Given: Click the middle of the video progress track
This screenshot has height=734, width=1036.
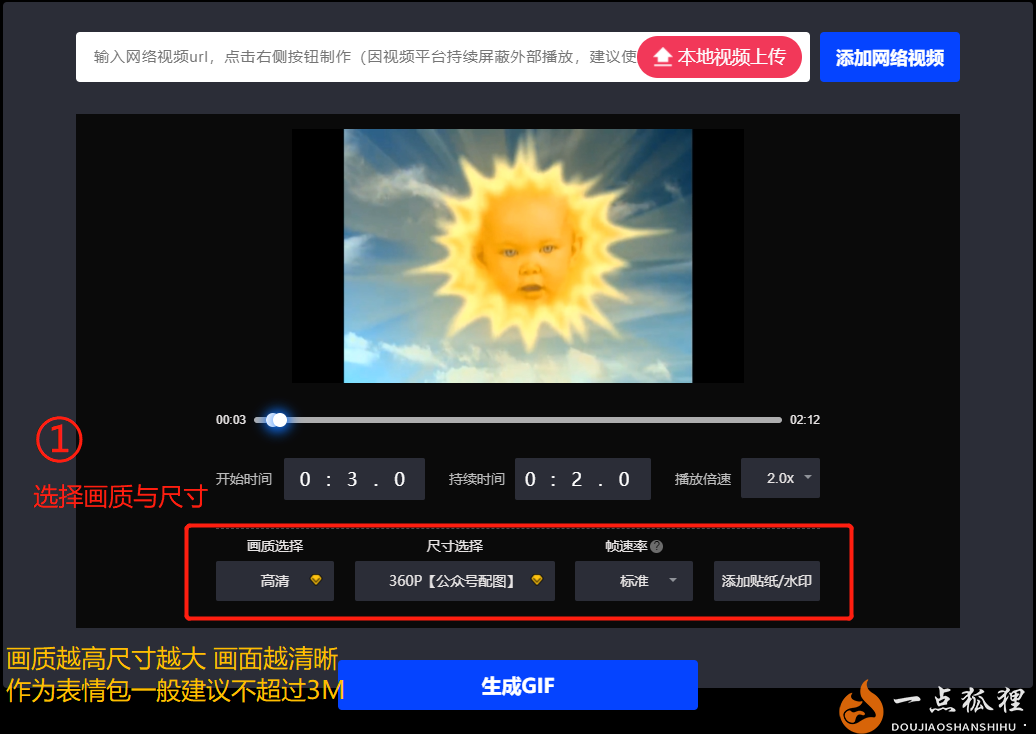Looking at the screenshot, I should click(x=517, y=420).
